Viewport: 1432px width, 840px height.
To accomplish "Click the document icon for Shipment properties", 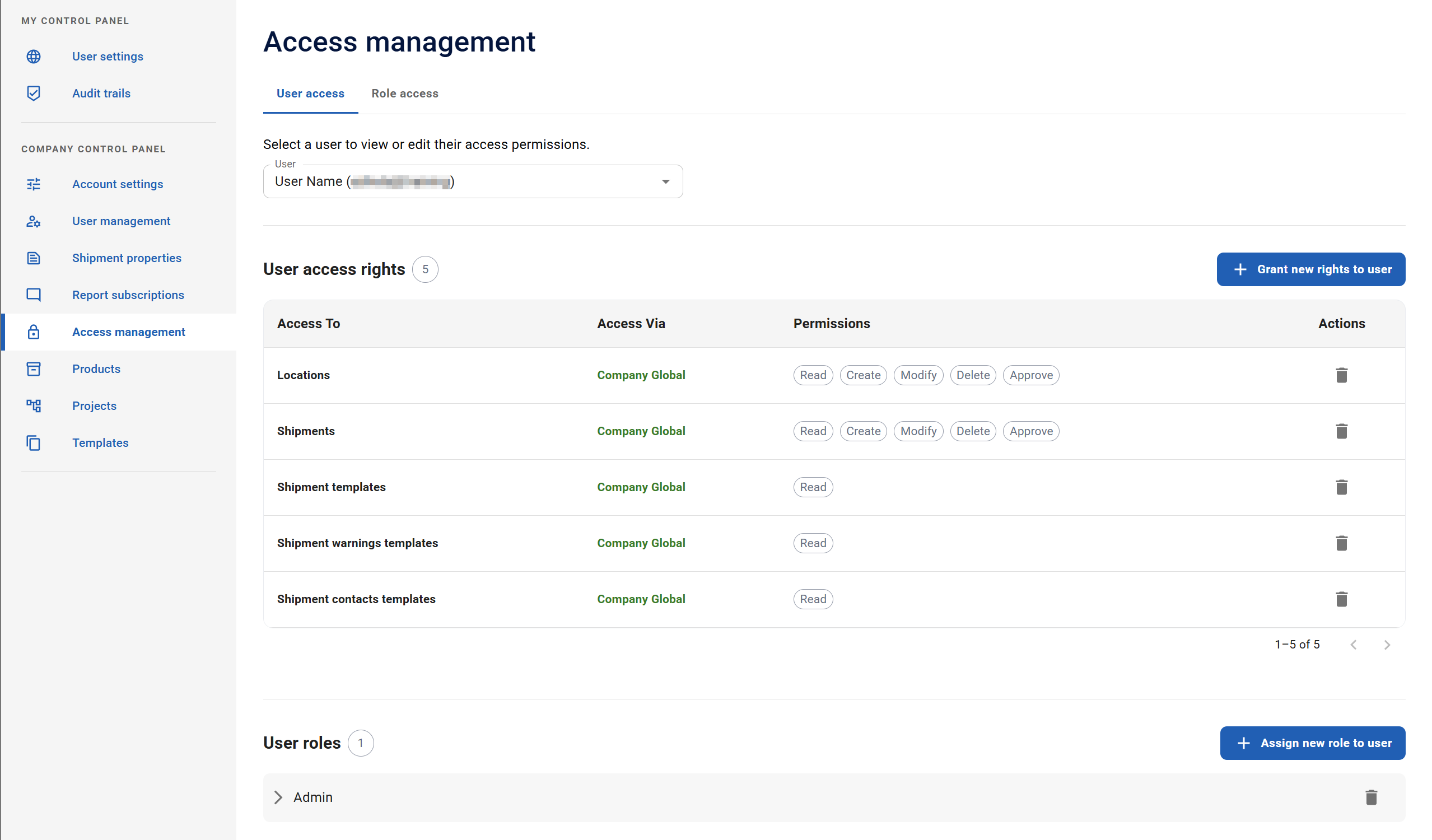I will (34, 258).
